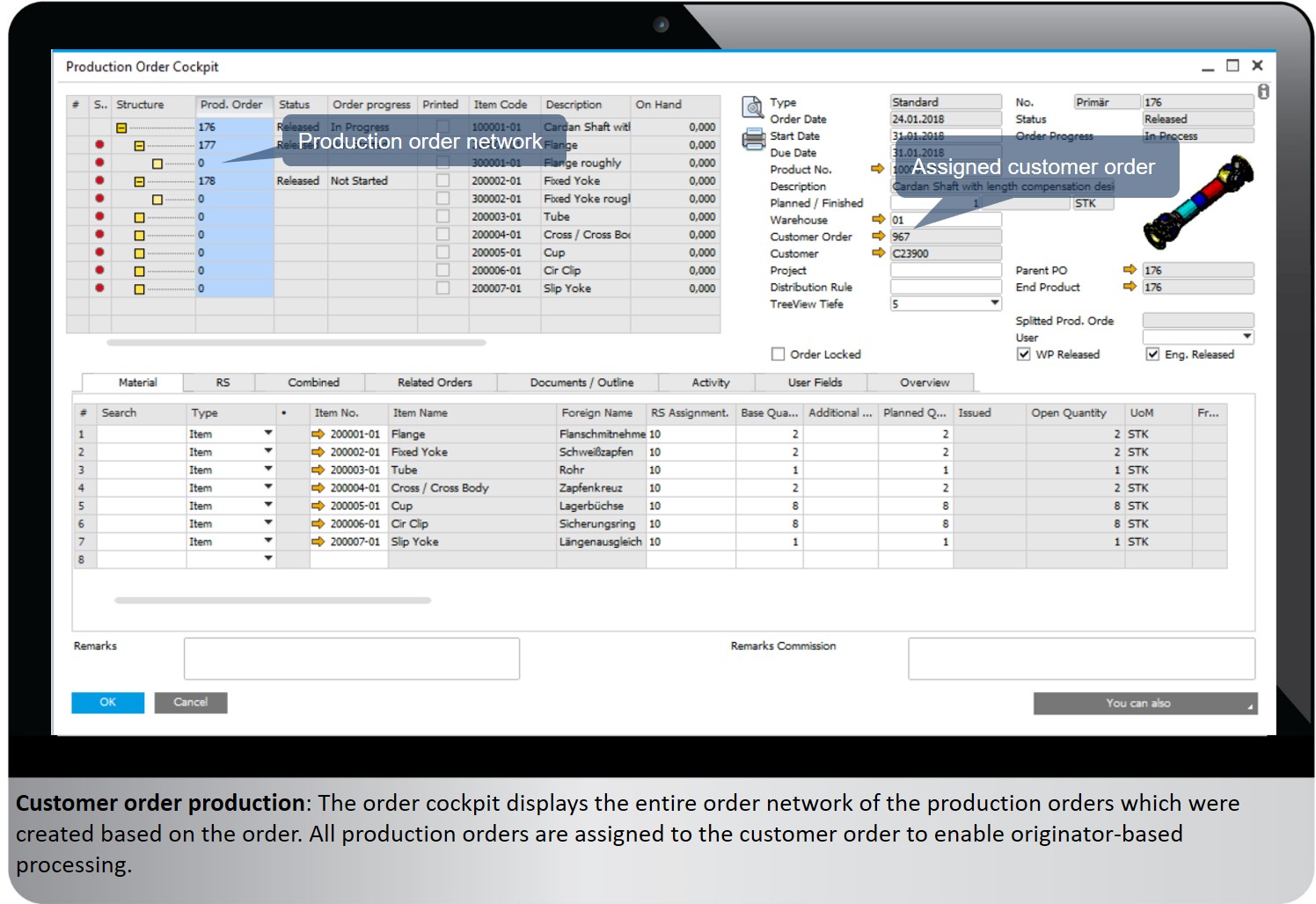Open the link arrow for item 200002-01

(318, 452)
